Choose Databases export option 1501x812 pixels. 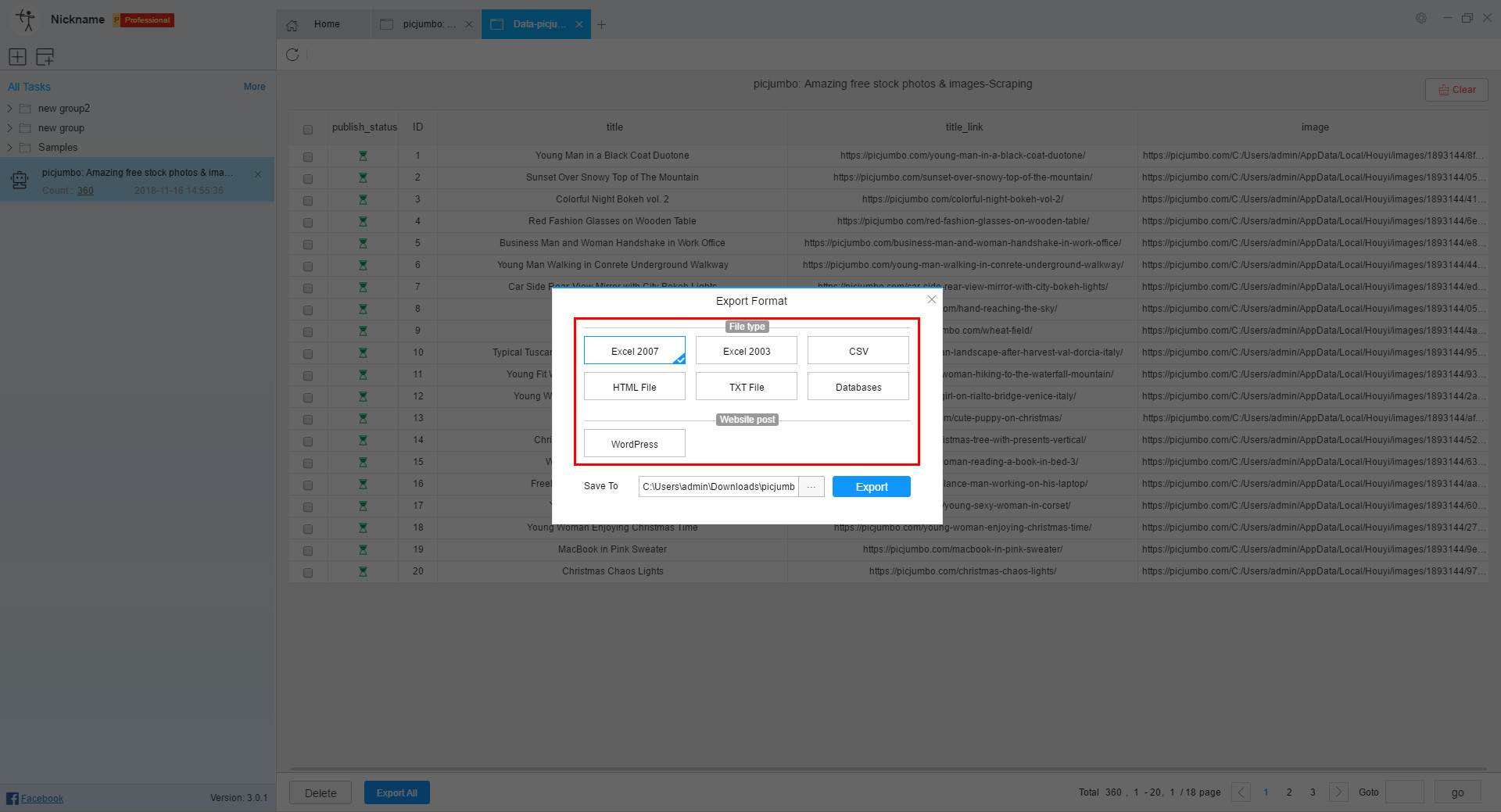pyautogui.click(x=858, y=387)
